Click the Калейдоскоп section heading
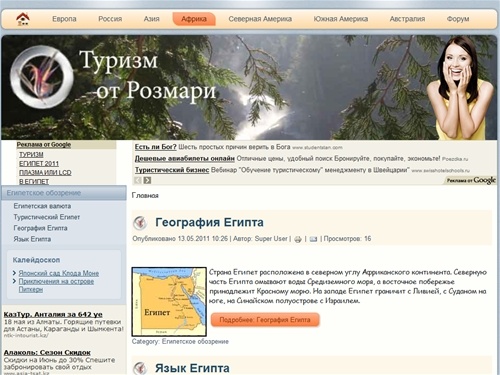This screenshot has width=500, height=375. coord(36,260)
